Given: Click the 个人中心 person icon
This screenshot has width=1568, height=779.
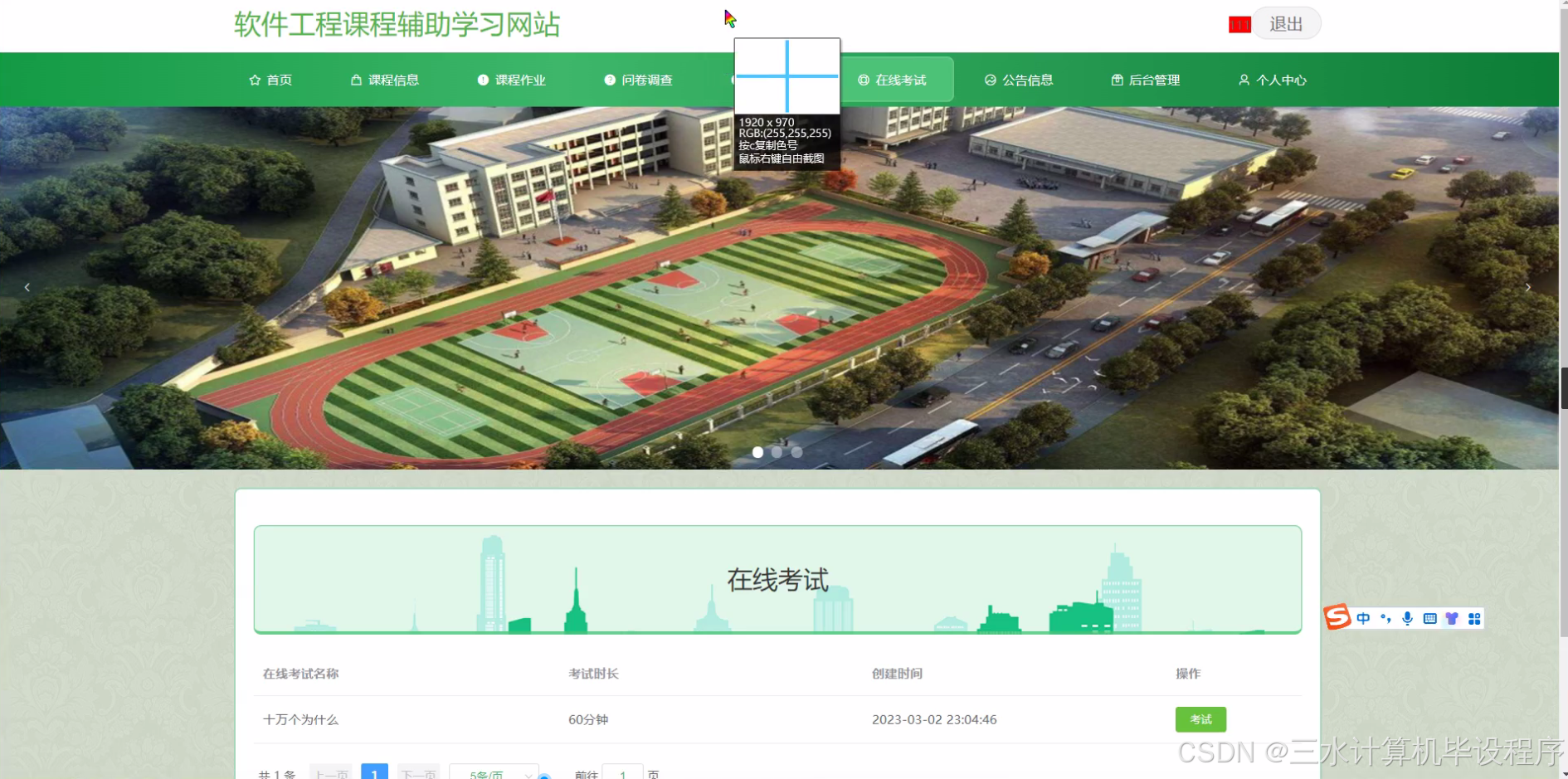Looking at the screenshot, I should coord(1244,80).
